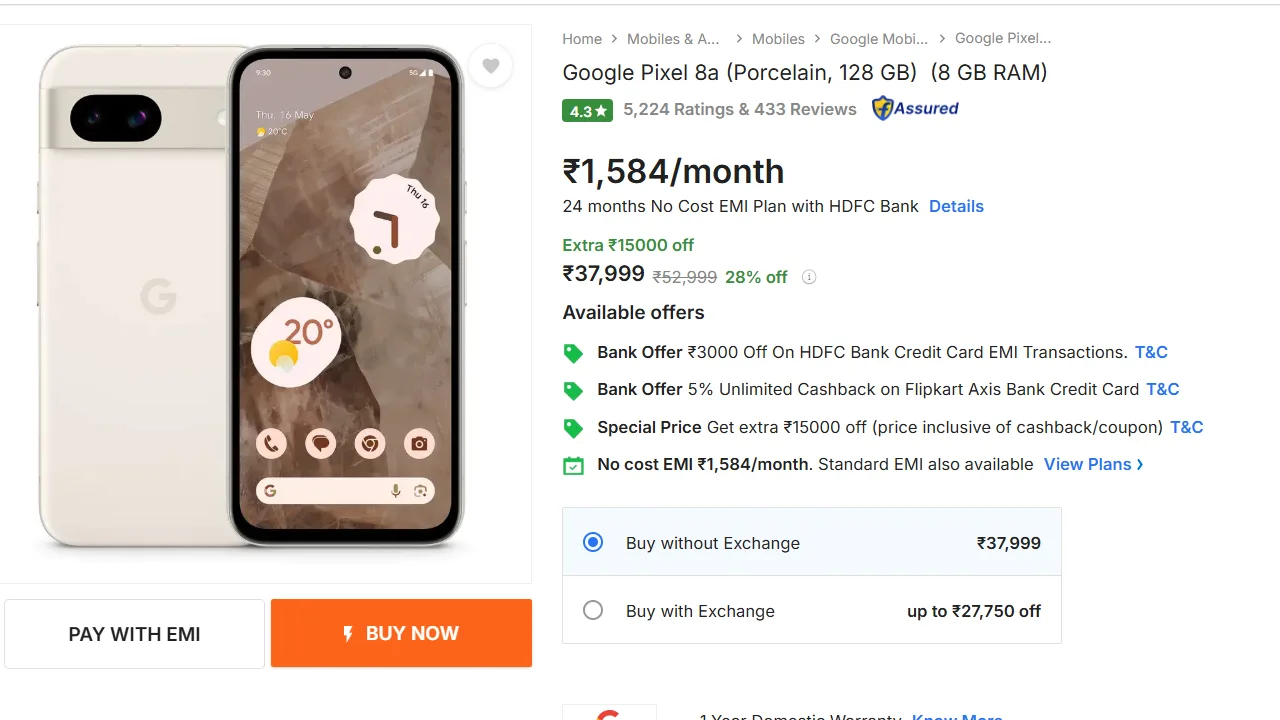Image resolution: width=1280 pixels, height=720 pixels.
Task: Click the No cost EMI calendar icon
Action: [573, 465]
